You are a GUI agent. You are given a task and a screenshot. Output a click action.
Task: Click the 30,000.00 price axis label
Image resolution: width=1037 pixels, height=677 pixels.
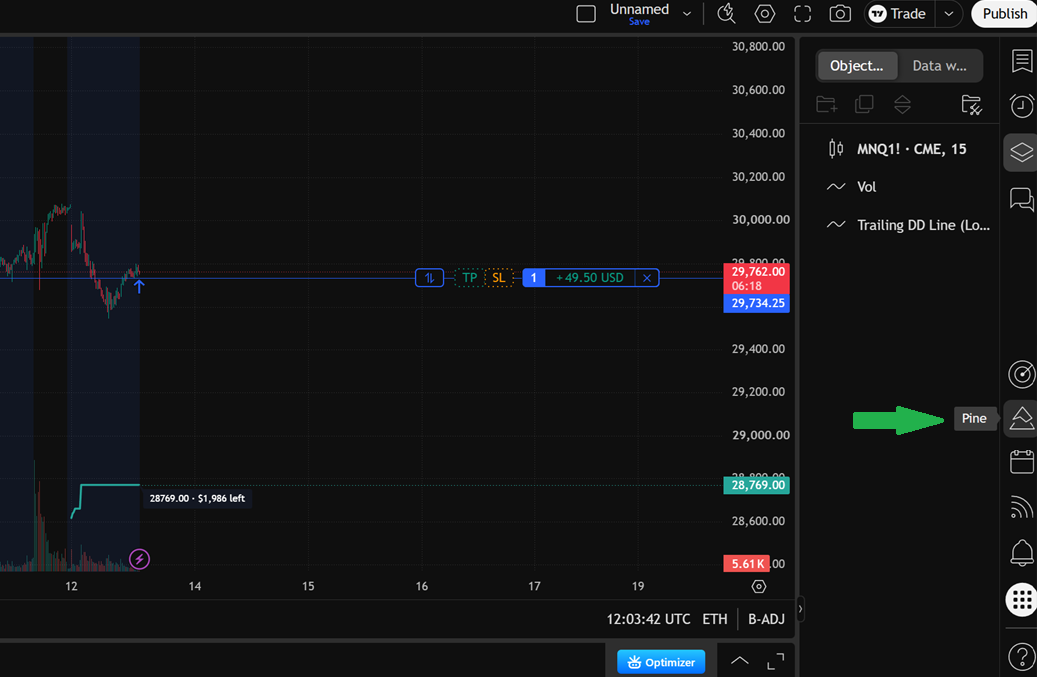pos(761,219)
